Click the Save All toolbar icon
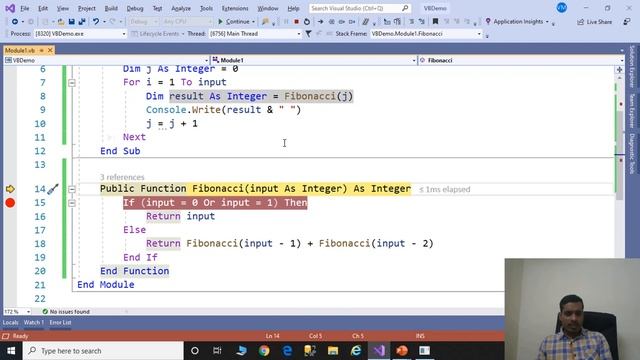 (x=82, y=22)
